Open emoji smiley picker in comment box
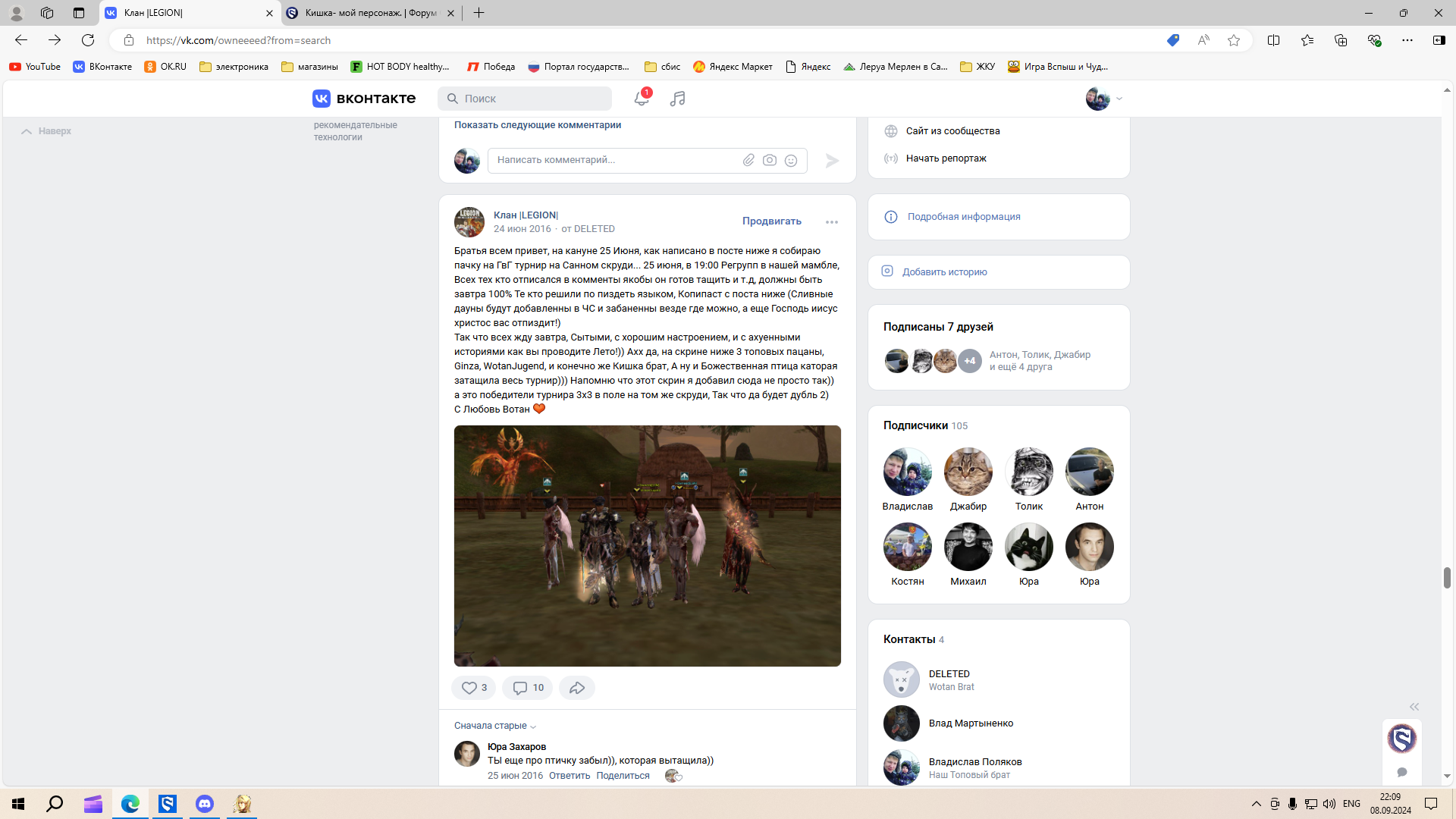 791,160
